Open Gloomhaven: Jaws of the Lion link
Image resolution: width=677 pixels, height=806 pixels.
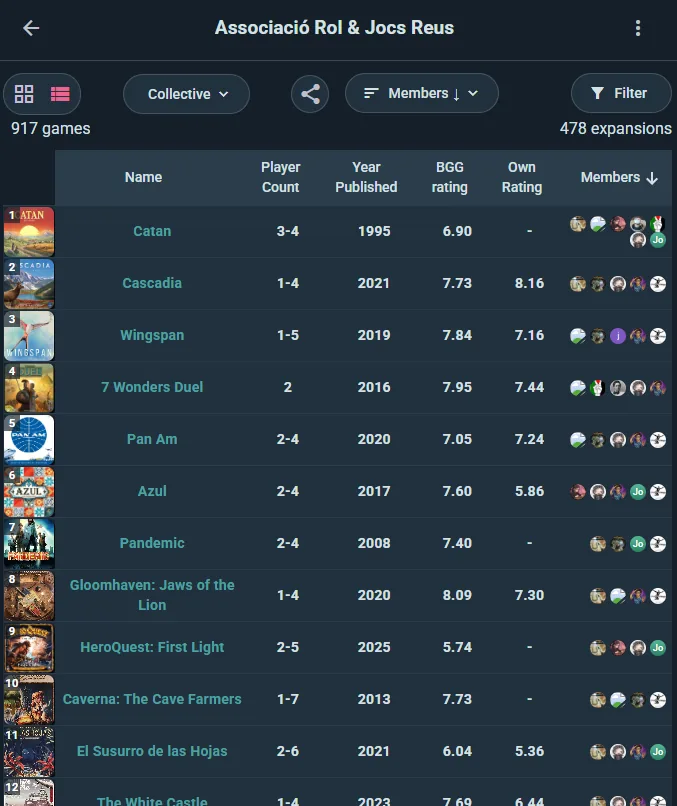click(152, 595)
